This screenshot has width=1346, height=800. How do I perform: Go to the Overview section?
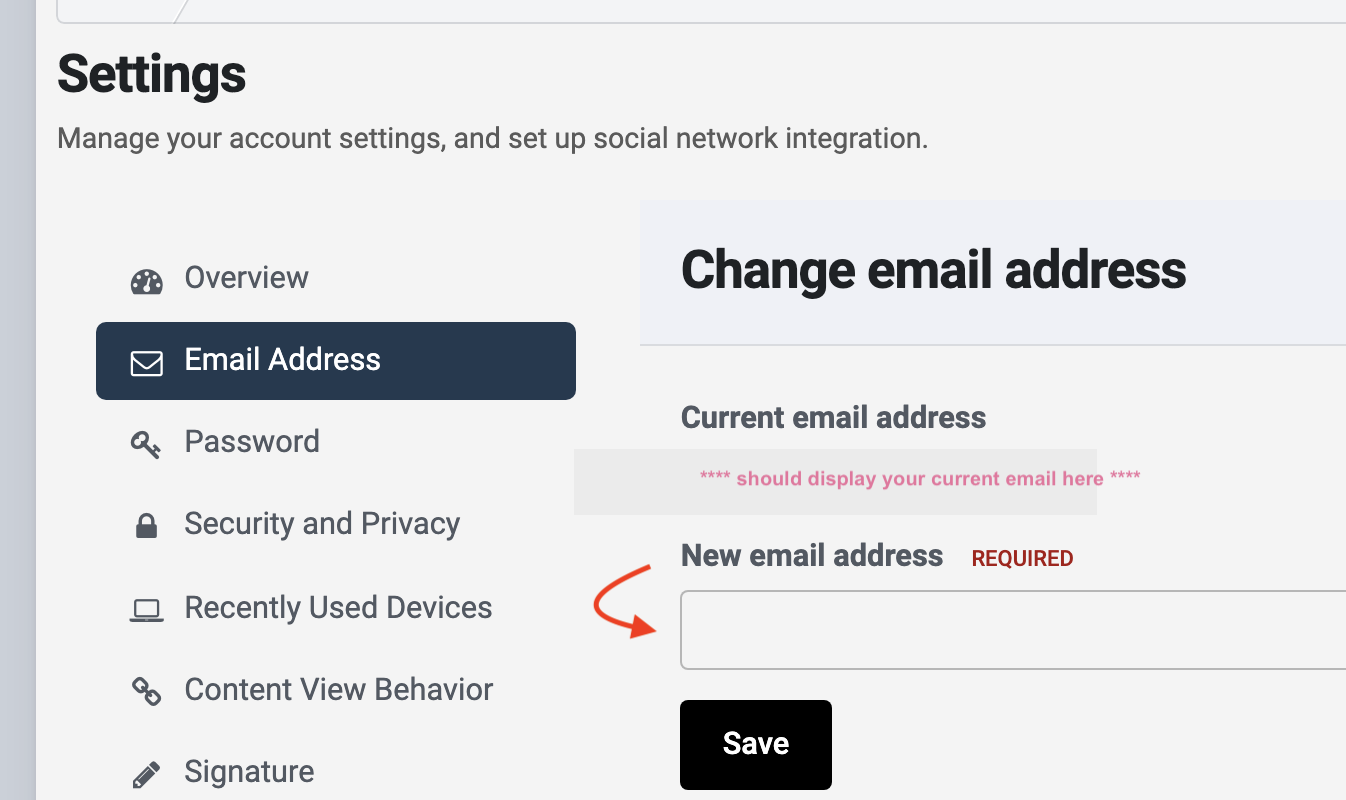[245, 278]
